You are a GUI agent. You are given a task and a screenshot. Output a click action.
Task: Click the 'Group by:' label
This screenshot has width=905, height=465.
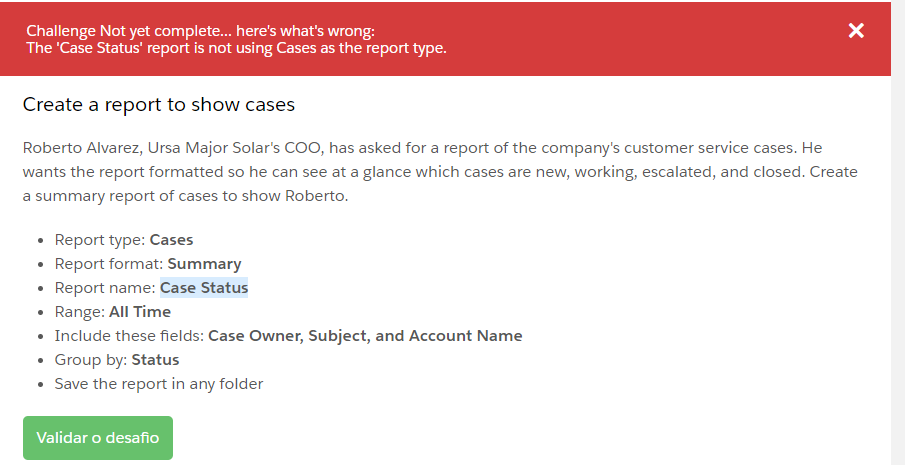[91, 360]
